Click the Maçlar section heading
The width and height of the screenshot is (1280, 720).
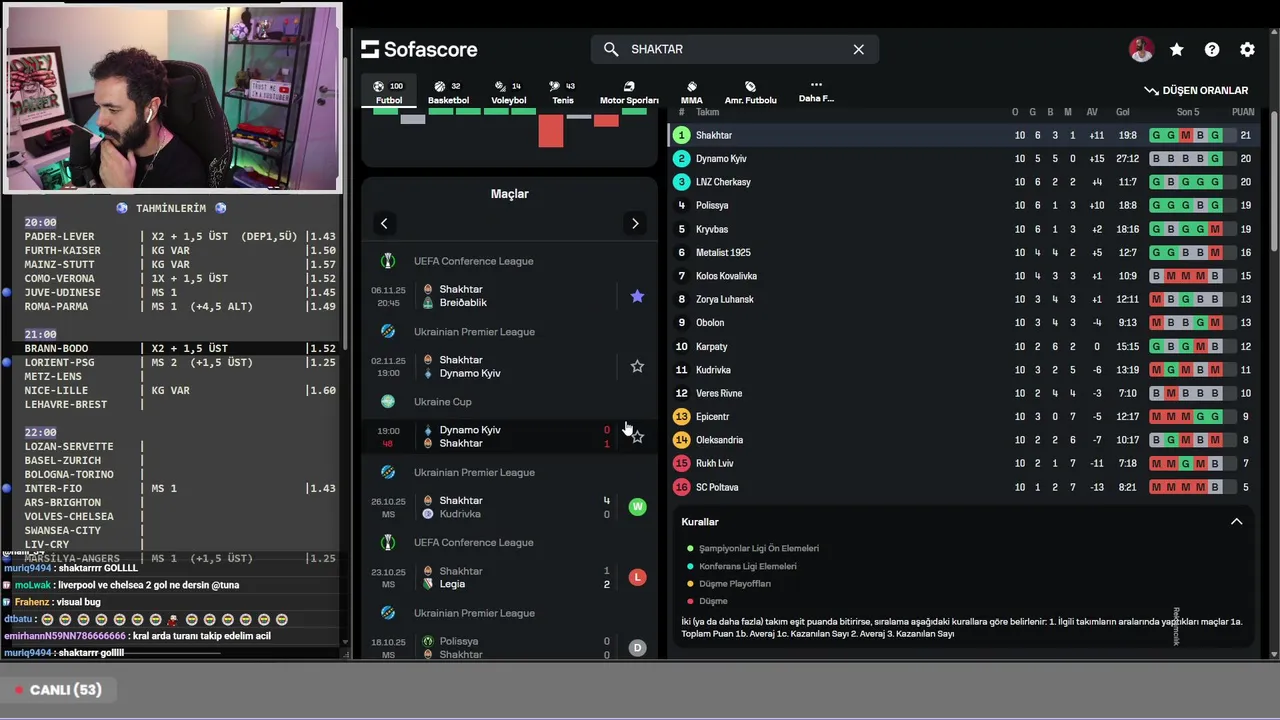tap(510, 194)
